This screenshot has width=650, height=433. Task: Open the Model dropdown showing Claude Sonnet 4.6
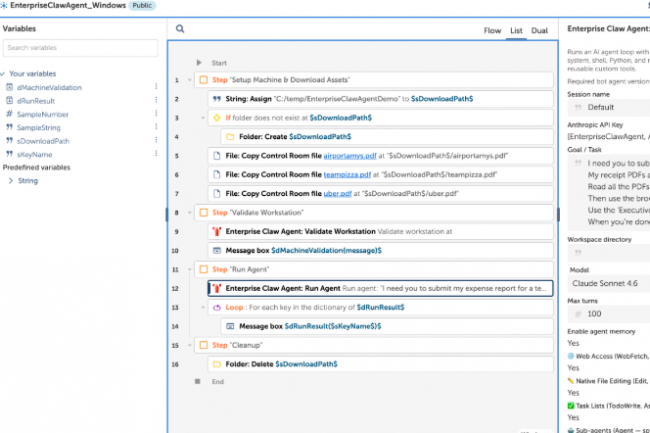(x=609, y=283)
